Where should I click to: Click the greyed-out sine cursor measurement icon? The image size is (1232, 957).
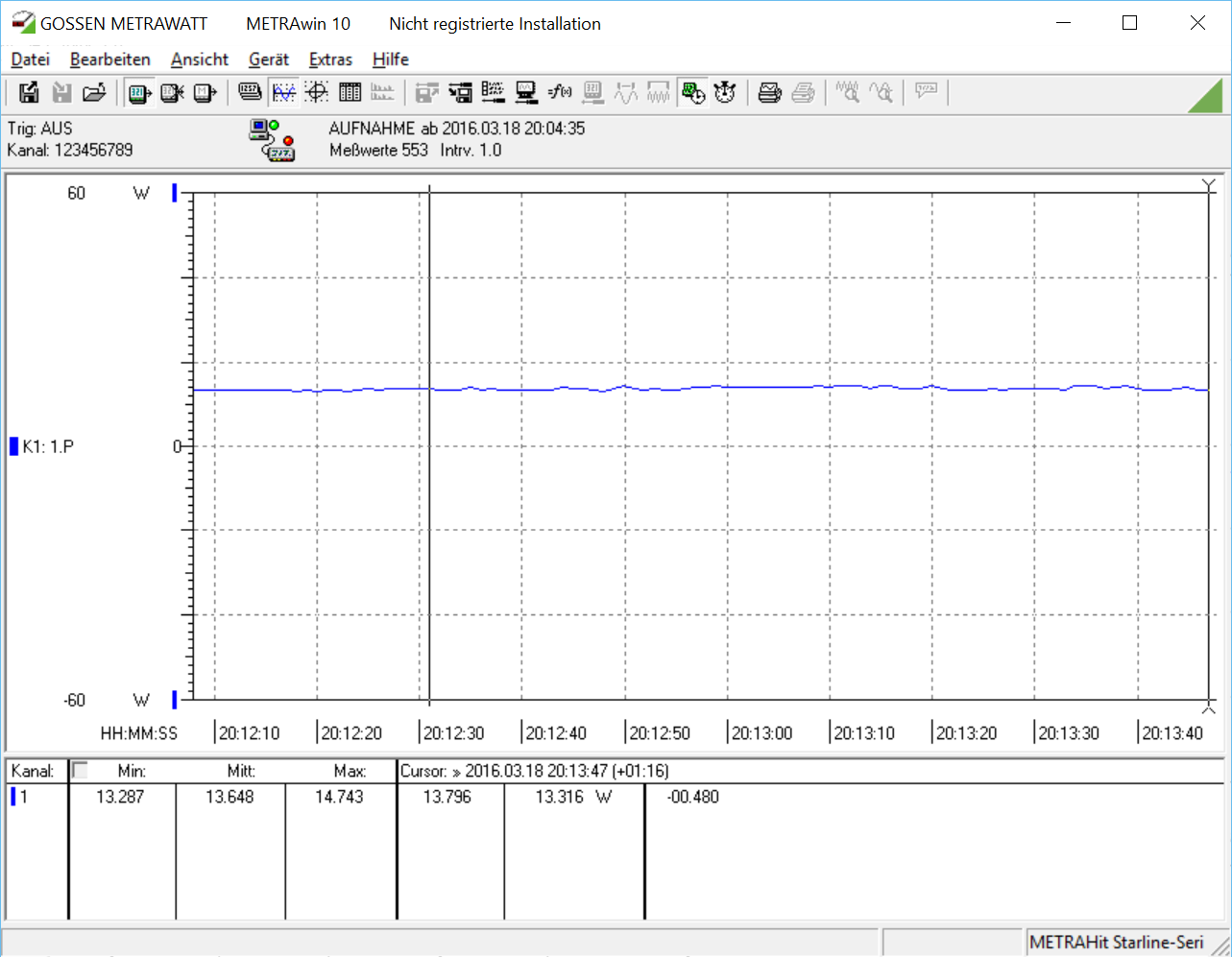626,92
